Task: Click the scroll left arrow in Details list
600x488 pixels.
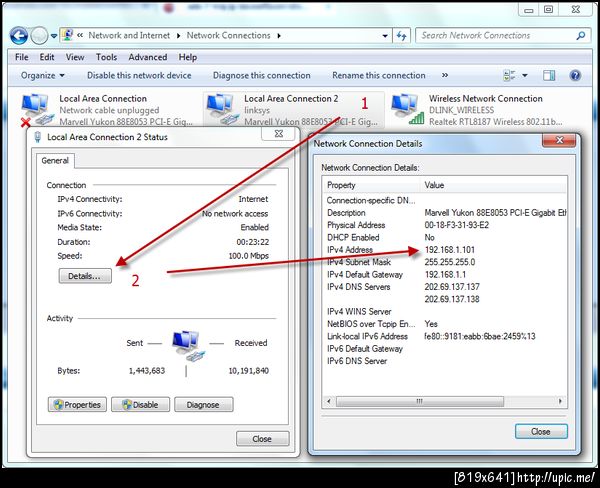Action: [329, 401]
